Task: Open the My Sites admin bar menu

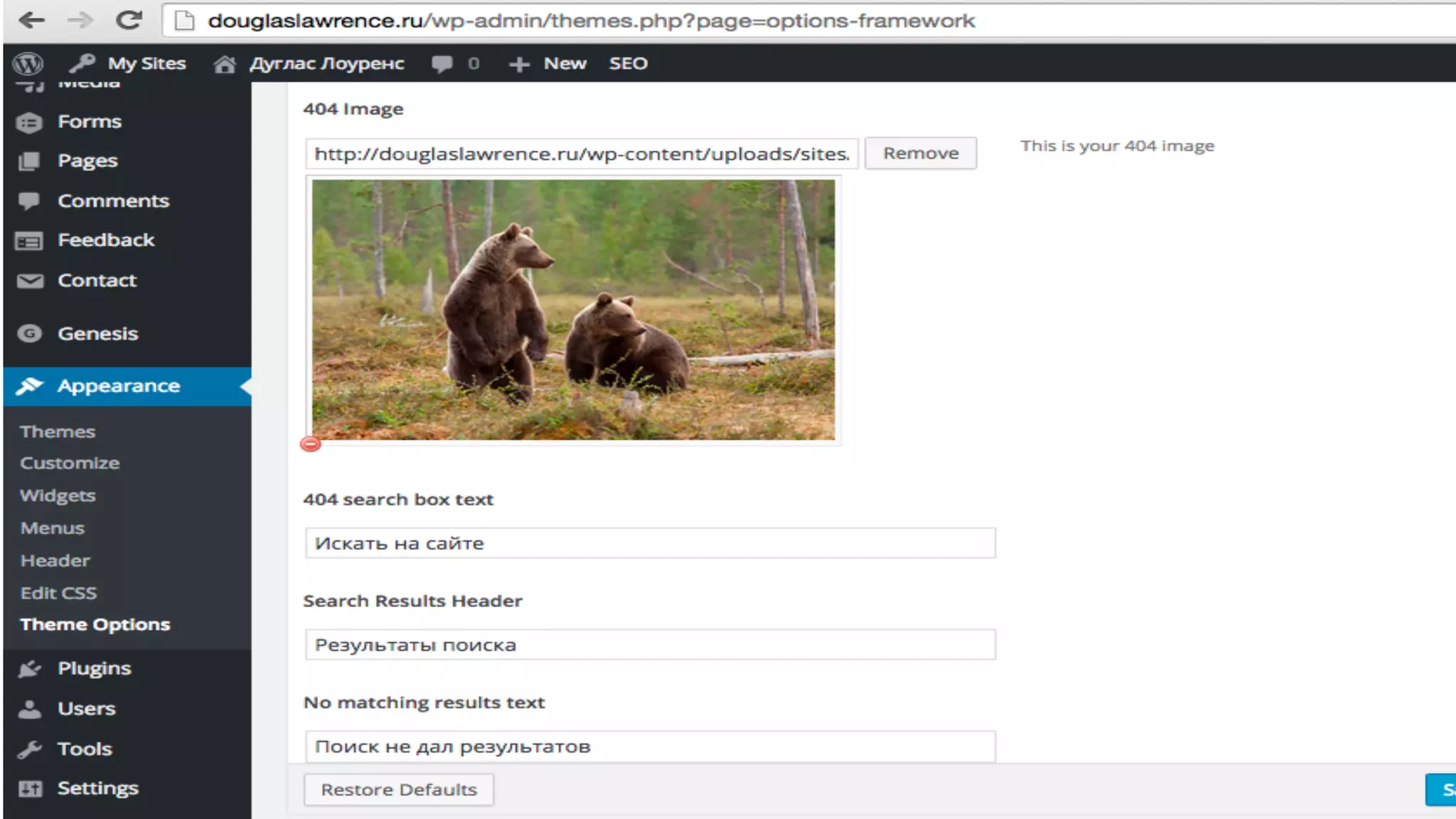Action: (146, 64)
